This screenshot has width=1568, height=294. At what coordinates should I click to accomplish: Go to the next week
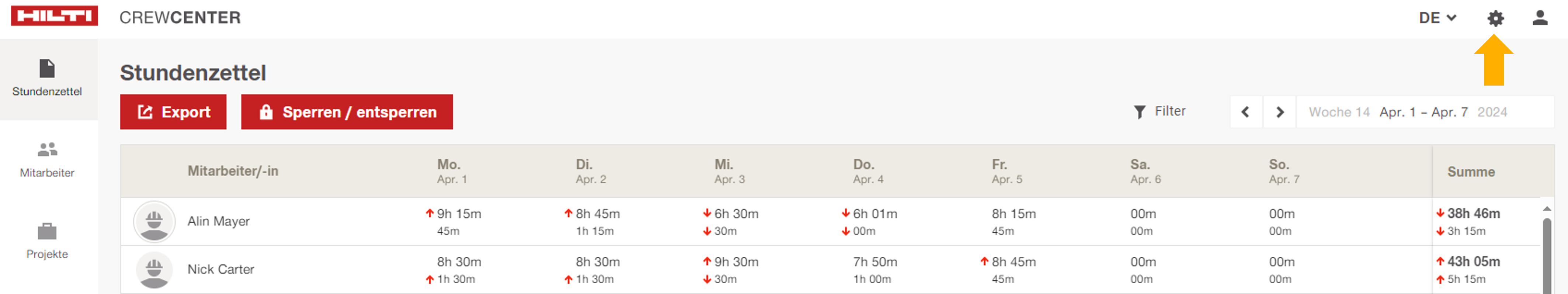pos(1279,112)
